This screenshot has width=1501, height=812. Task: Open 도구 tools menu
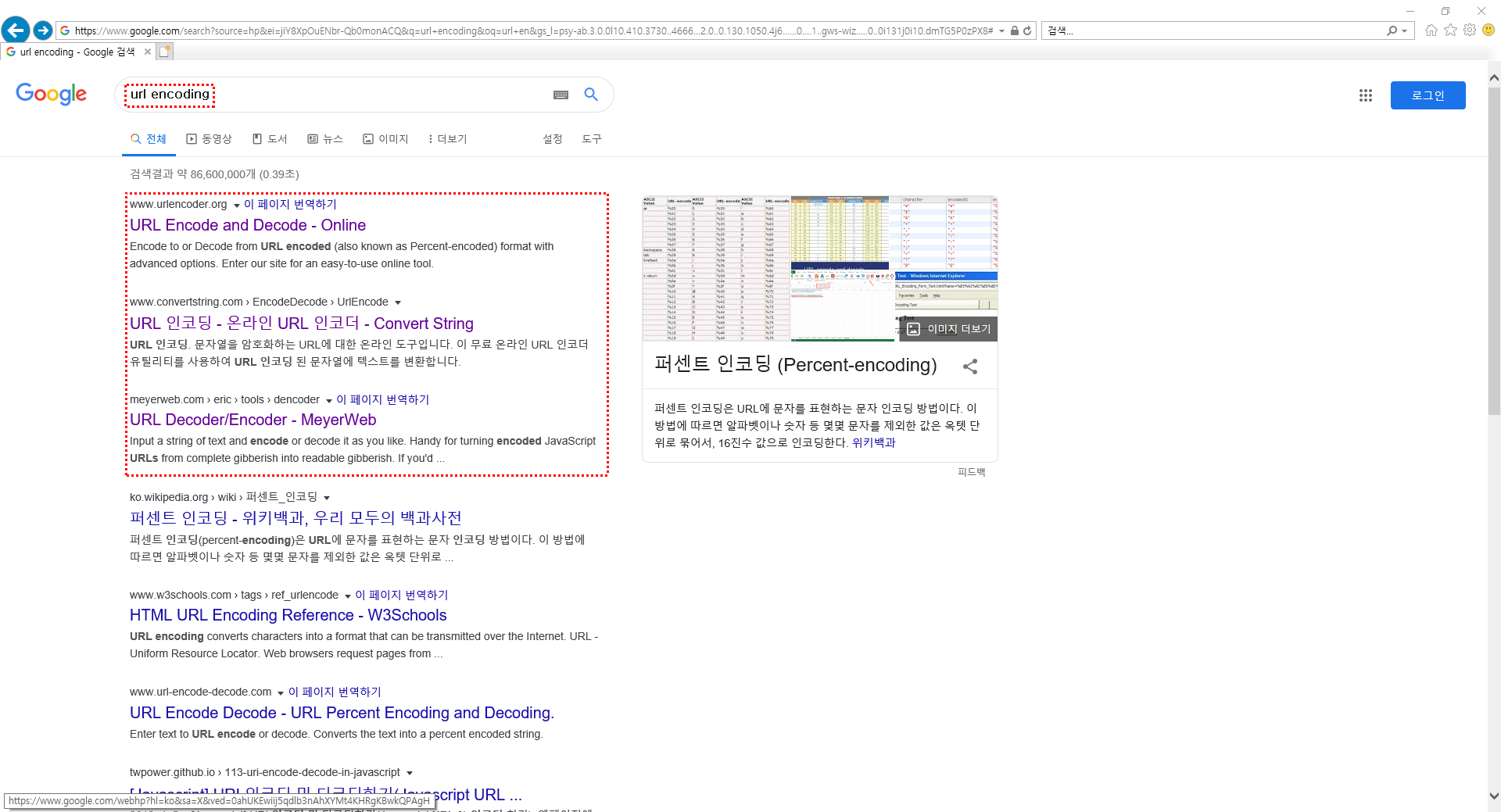click(x=592, y=139)
